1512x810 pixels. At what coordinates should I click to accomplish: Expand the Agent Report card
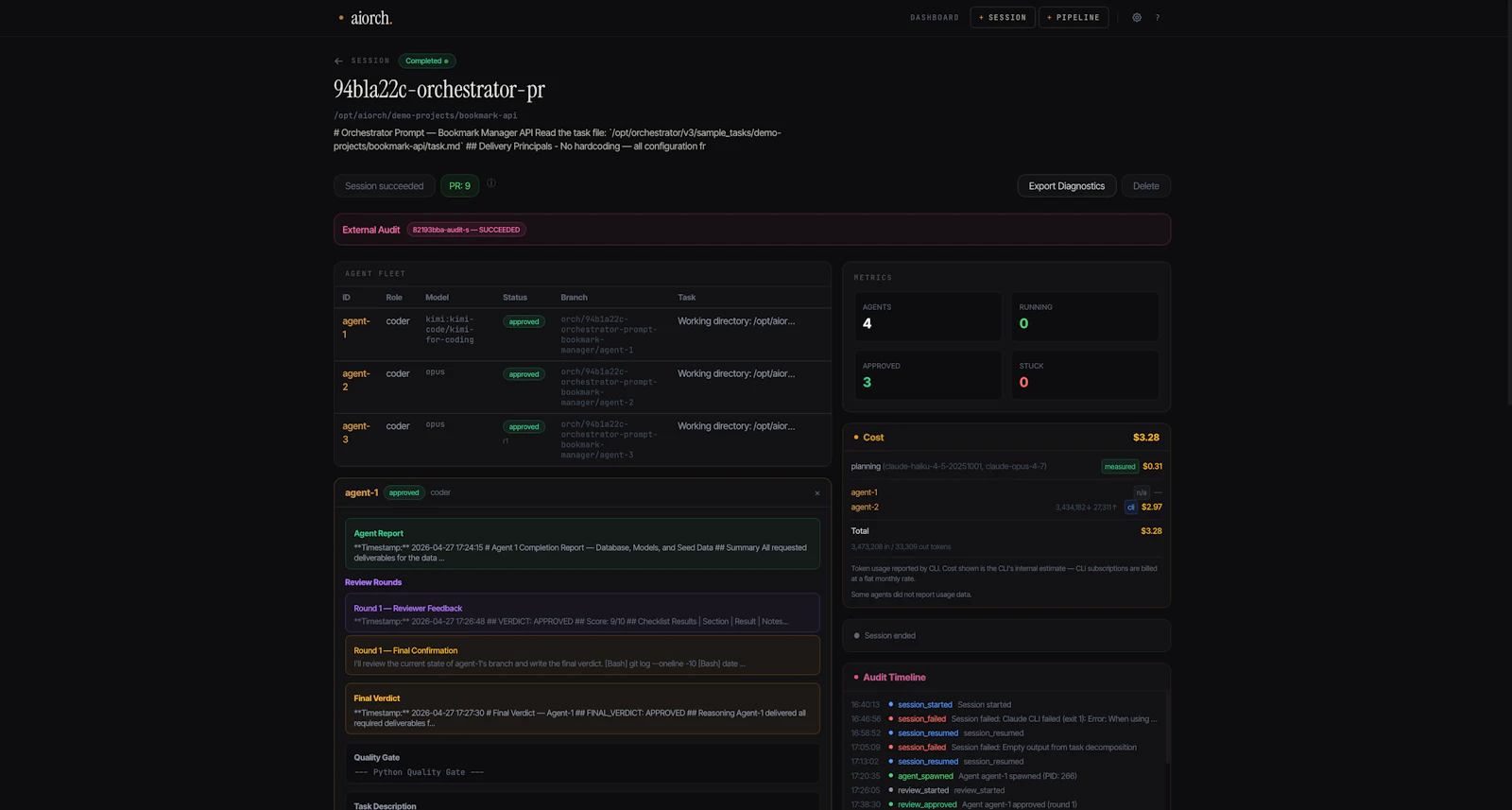[582, 544]
